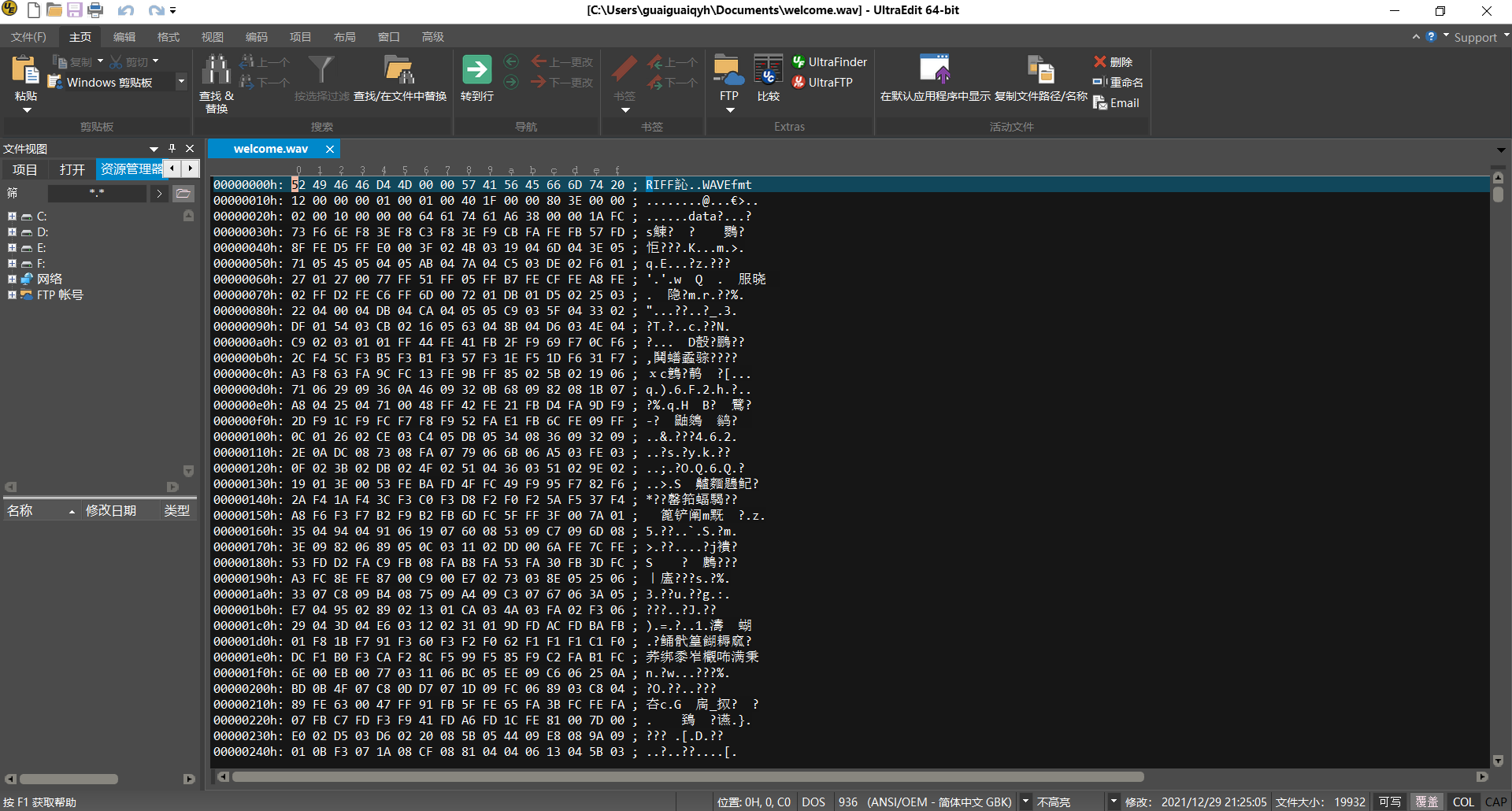The height and width of the screenshot is (811, 1512).
Task: Launch UltraFinder
Action: [829, 61]
